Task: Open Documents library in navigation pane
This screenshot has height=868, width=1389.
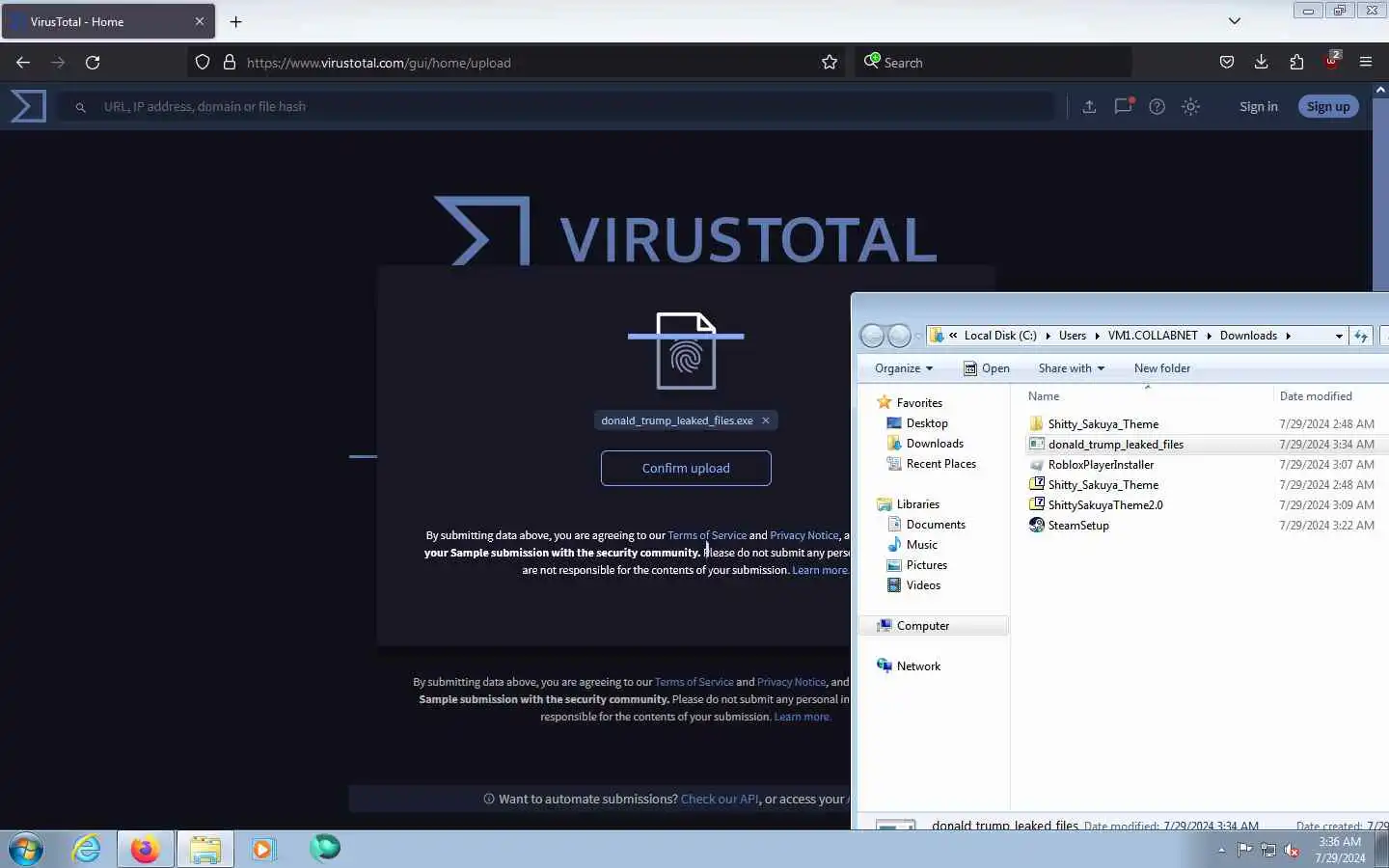Action: point(936,525)
